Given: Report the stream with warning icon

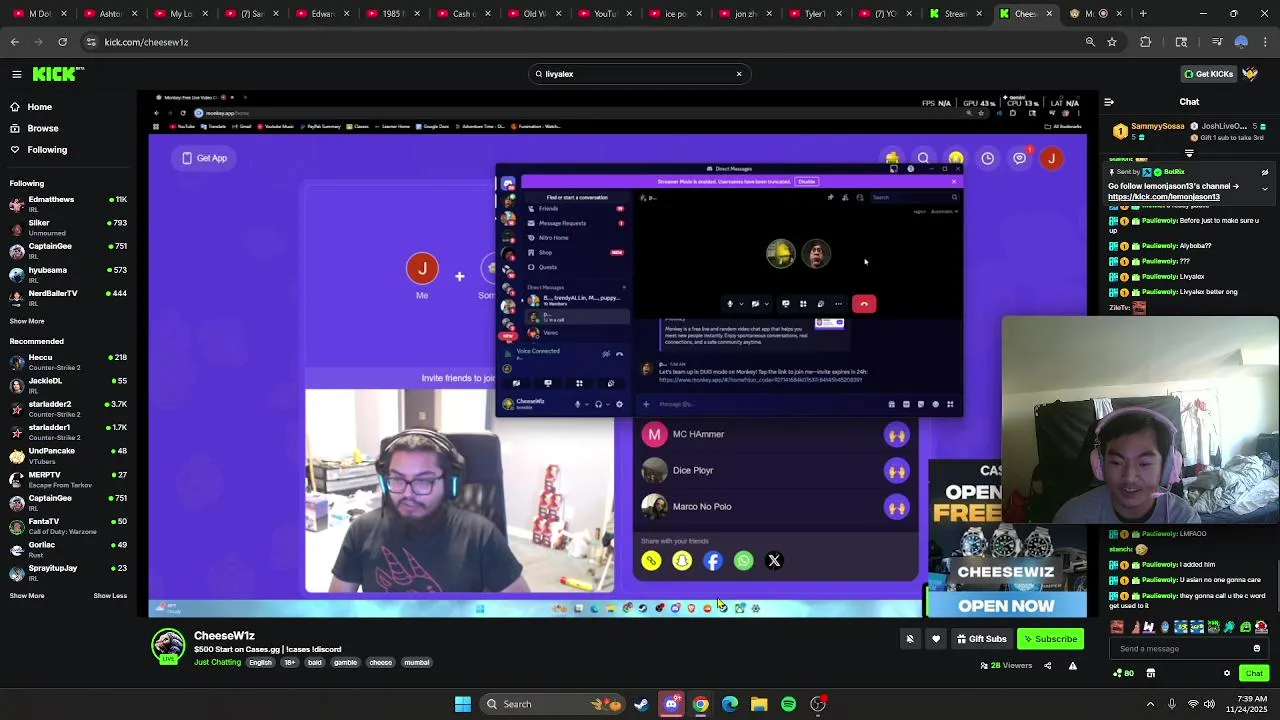Looking at the screenshot, I should coord(1073,665).
